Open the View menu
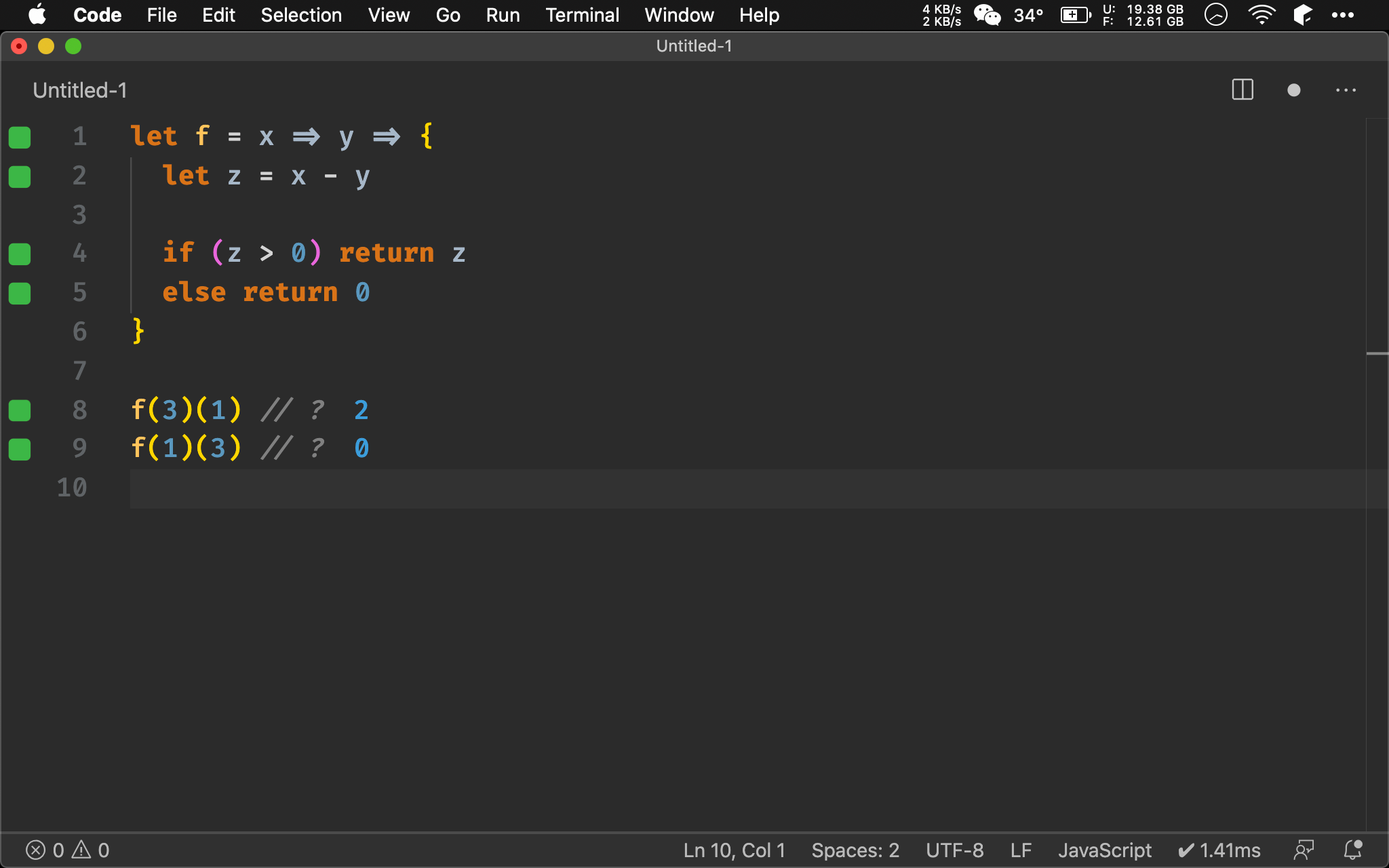The height and width of the screenshot is (868, 1389). 389,15
